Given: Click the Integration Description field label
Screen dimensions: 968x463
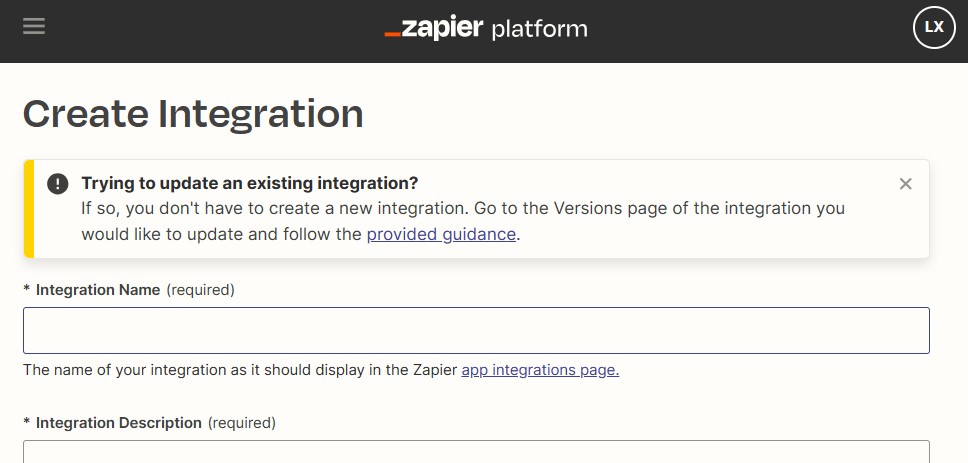Looking at the screenshot, I should click(x=118, y=423).
